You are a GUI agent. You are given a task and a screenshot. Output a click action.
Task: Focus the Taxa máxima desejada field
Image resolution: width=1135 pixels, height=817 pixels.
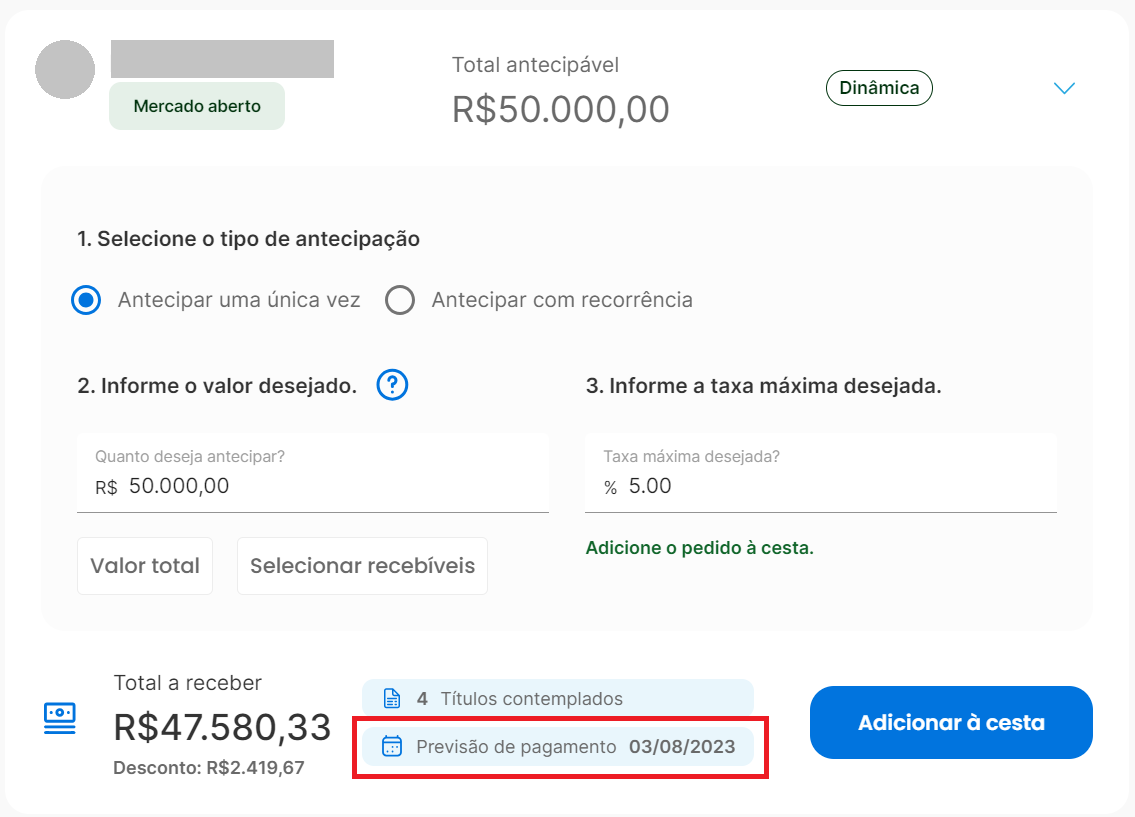pos(821,473)
